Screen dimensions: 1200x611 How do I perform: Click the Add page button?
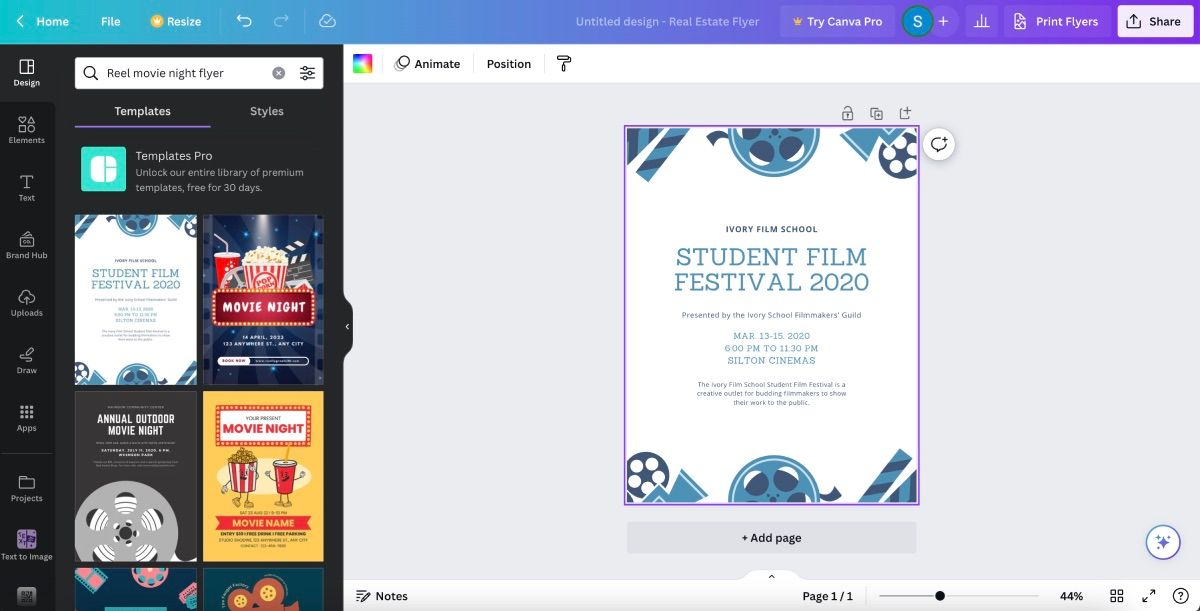click(771, 537)
